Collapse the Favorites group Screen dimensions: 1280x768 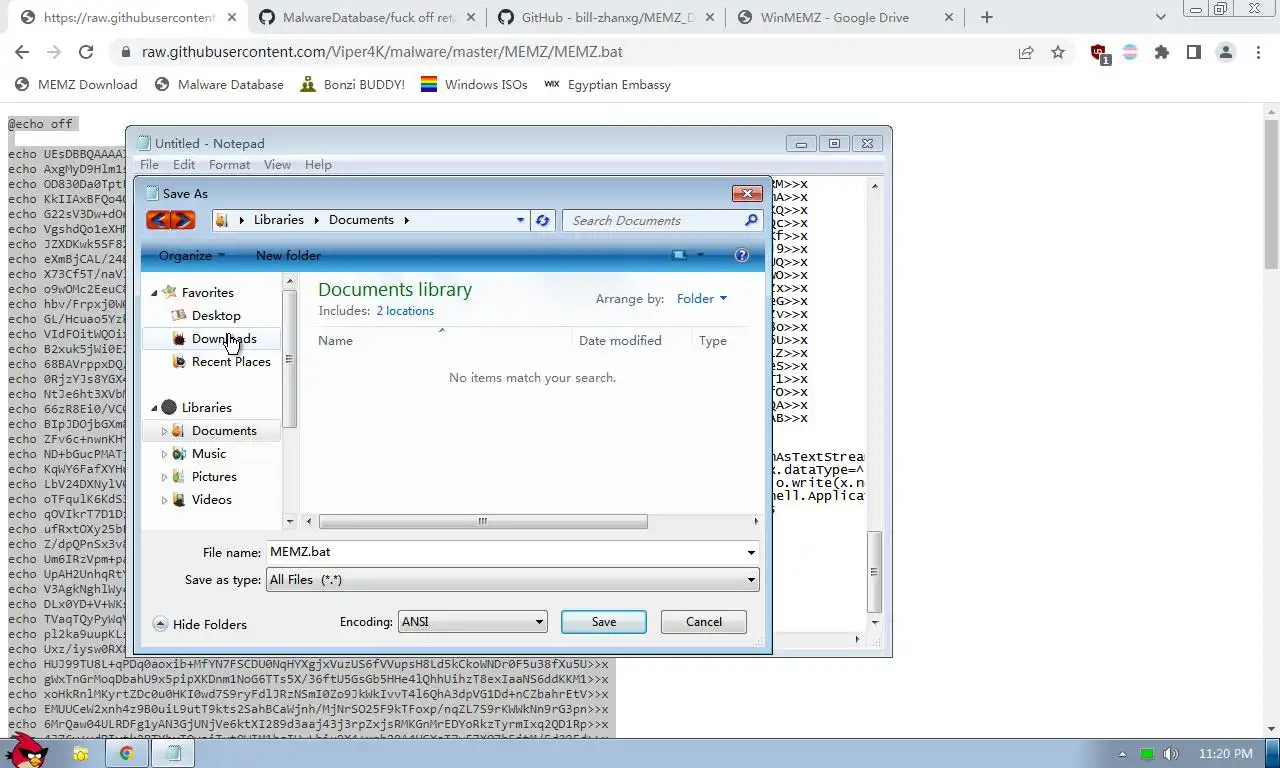(x=155, y=293)
